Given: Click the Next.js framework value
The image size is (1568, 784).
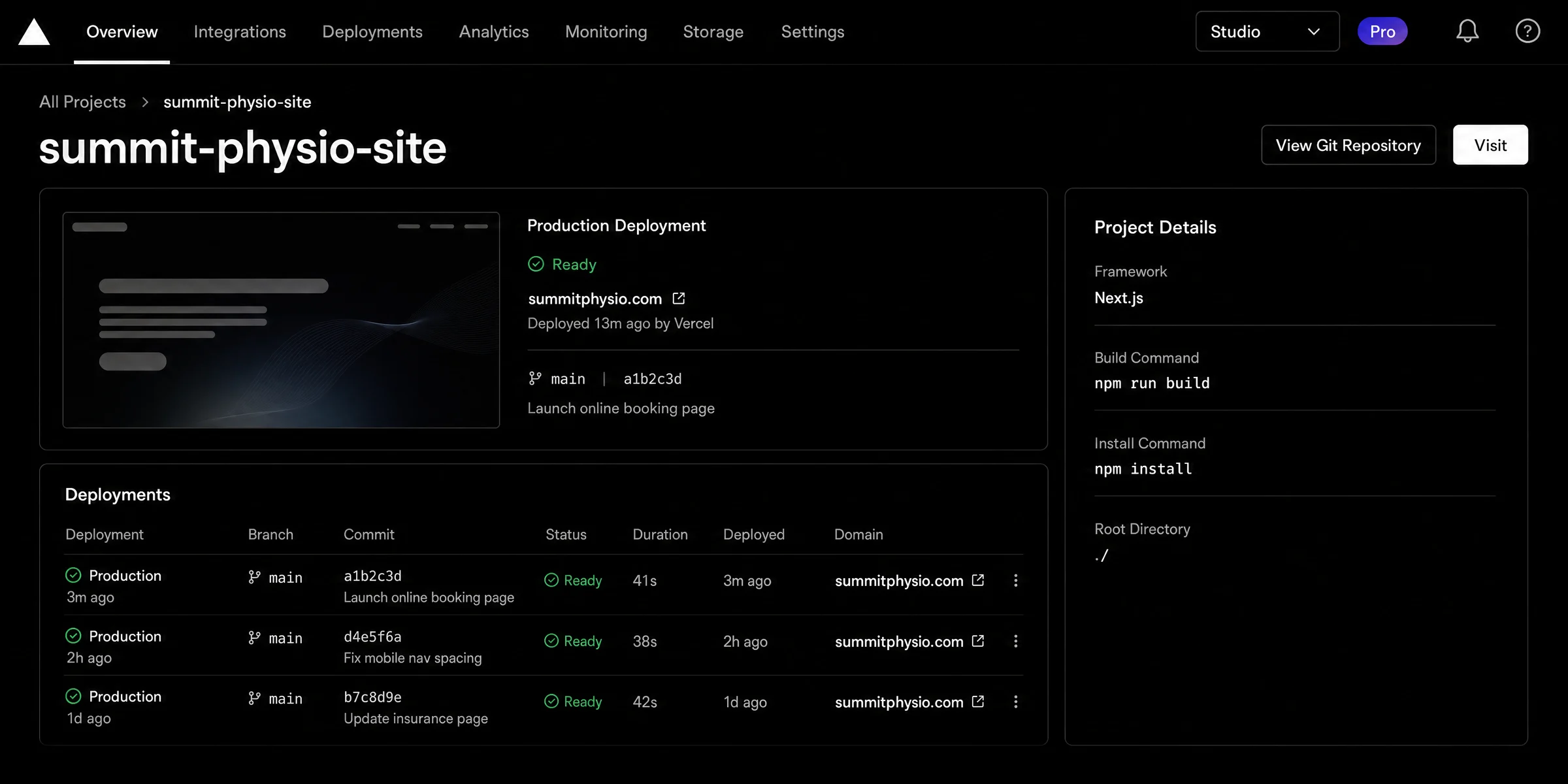Looking at the screenshot, I should (1119, 298).
